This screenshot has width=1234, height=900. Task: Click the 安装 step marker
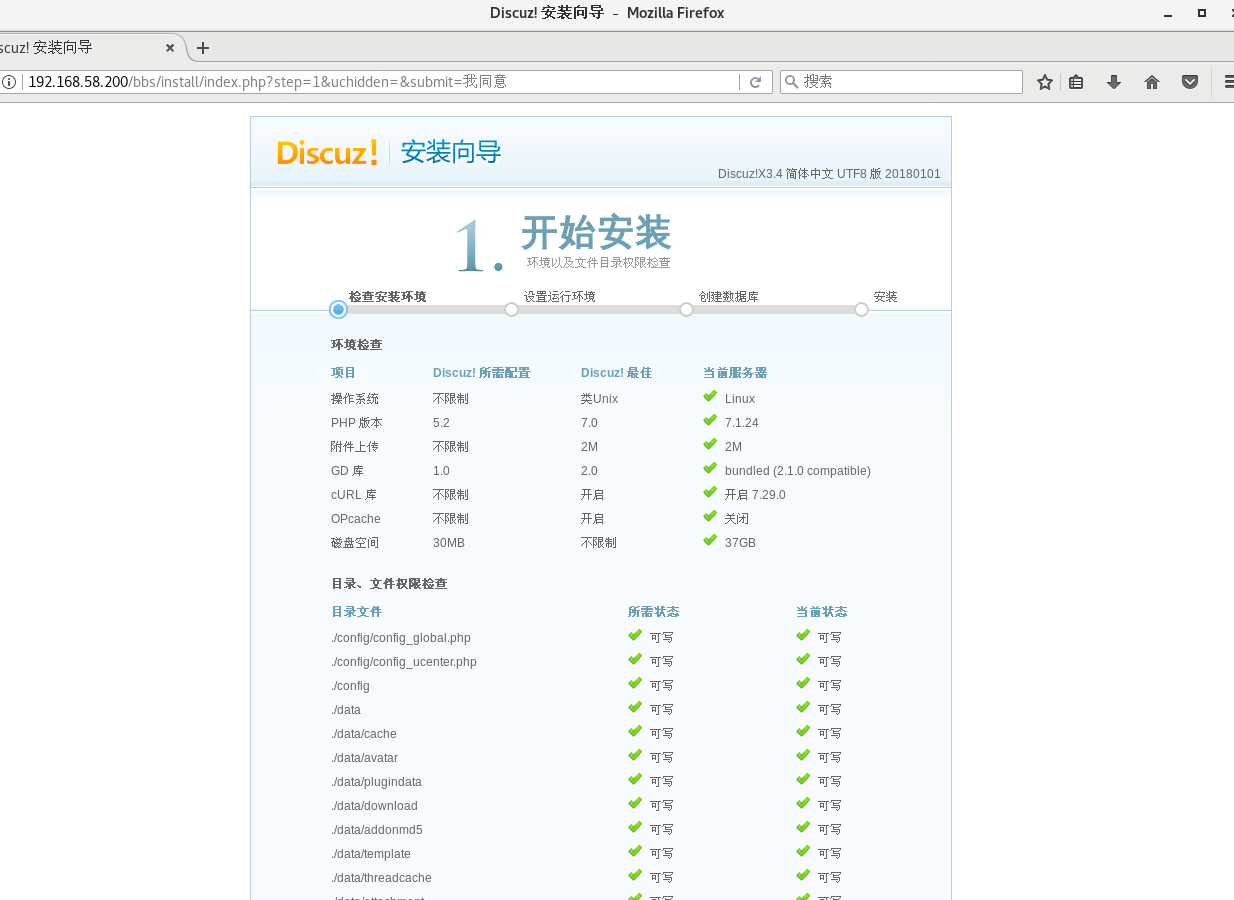[861, 310]
